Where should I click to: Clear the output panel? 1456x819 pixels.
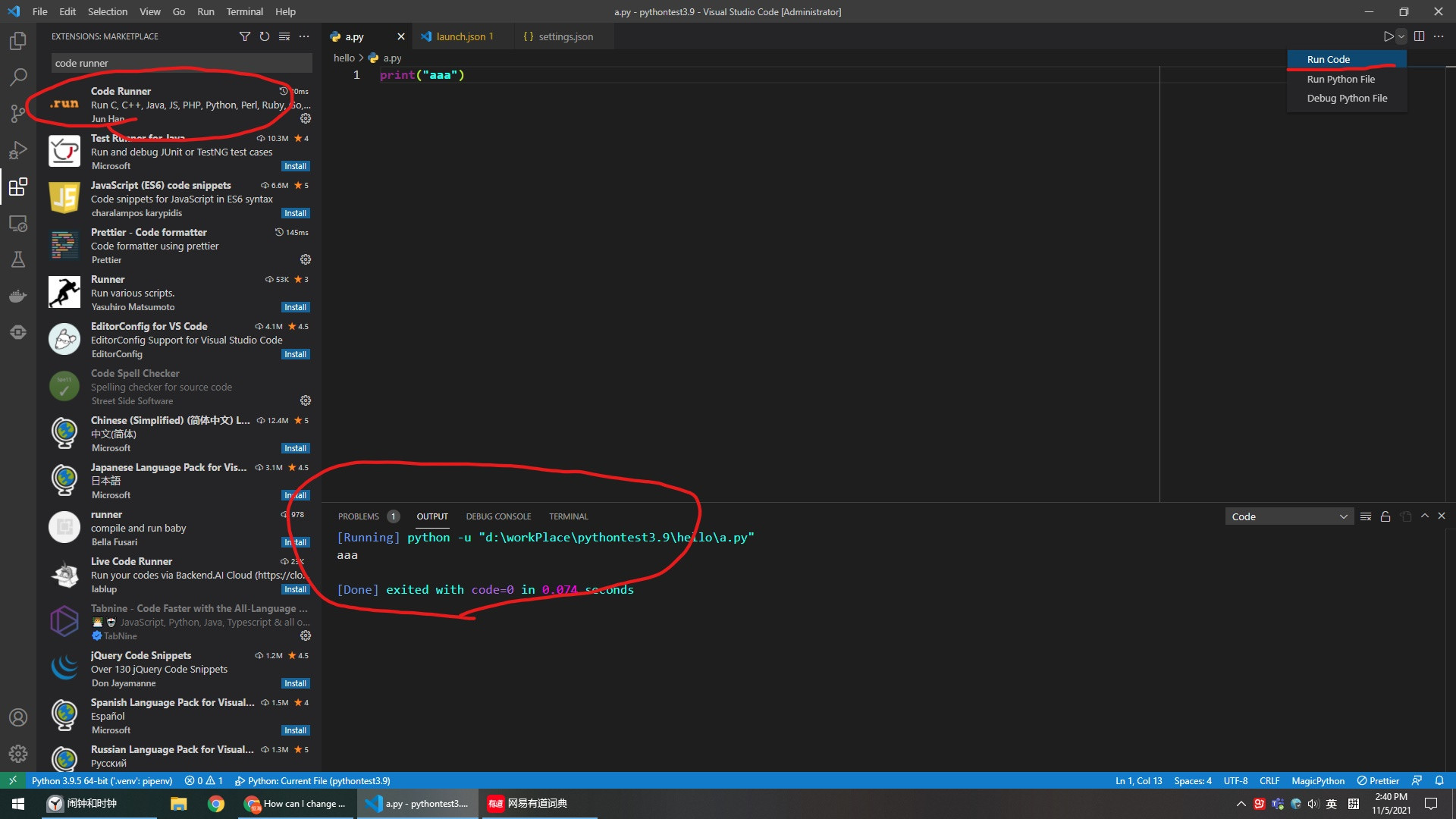(1365, 516)
